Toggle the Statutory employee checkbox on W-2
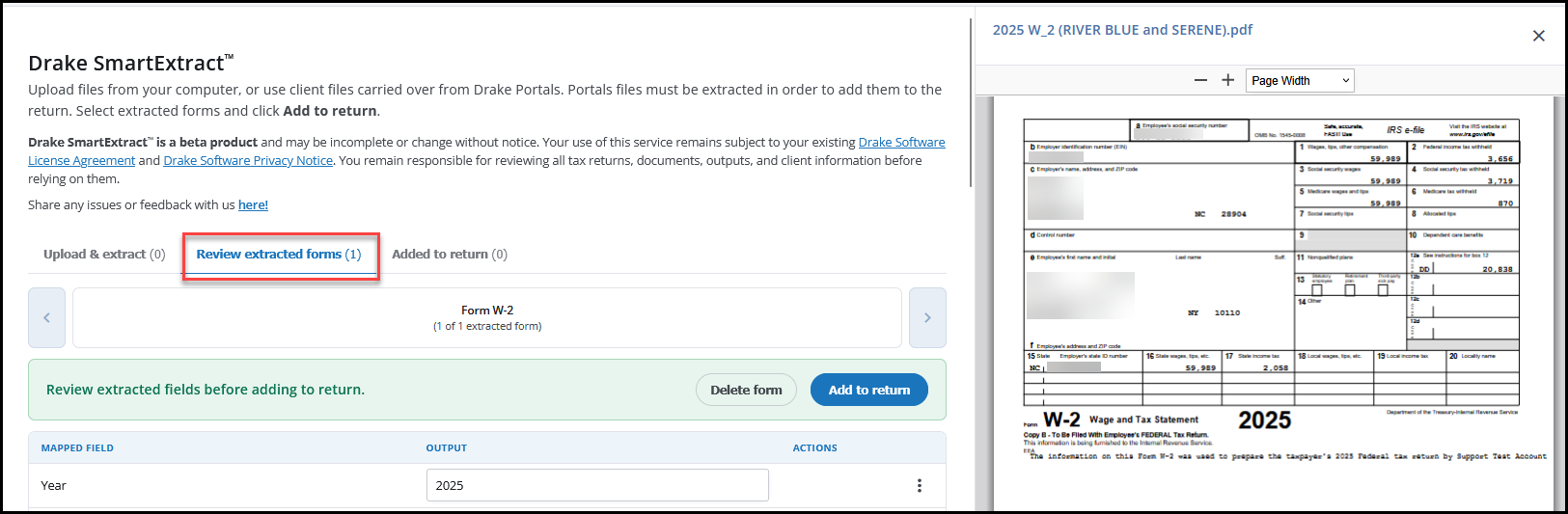1568x514 pixels. click(1316, 289)
